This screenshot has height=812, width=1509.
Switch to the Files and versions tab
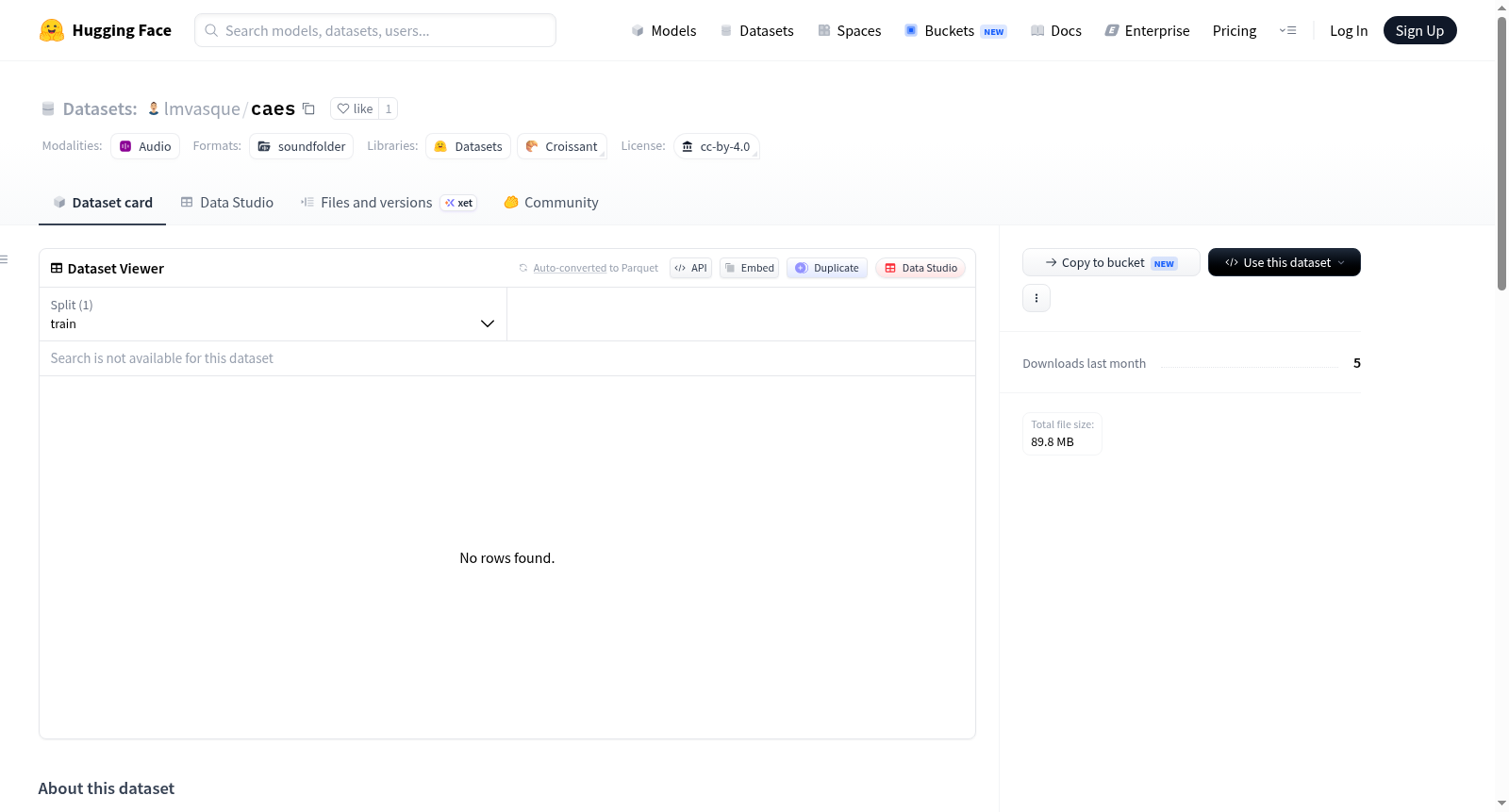pyautogui.click(x=389, y=202)
